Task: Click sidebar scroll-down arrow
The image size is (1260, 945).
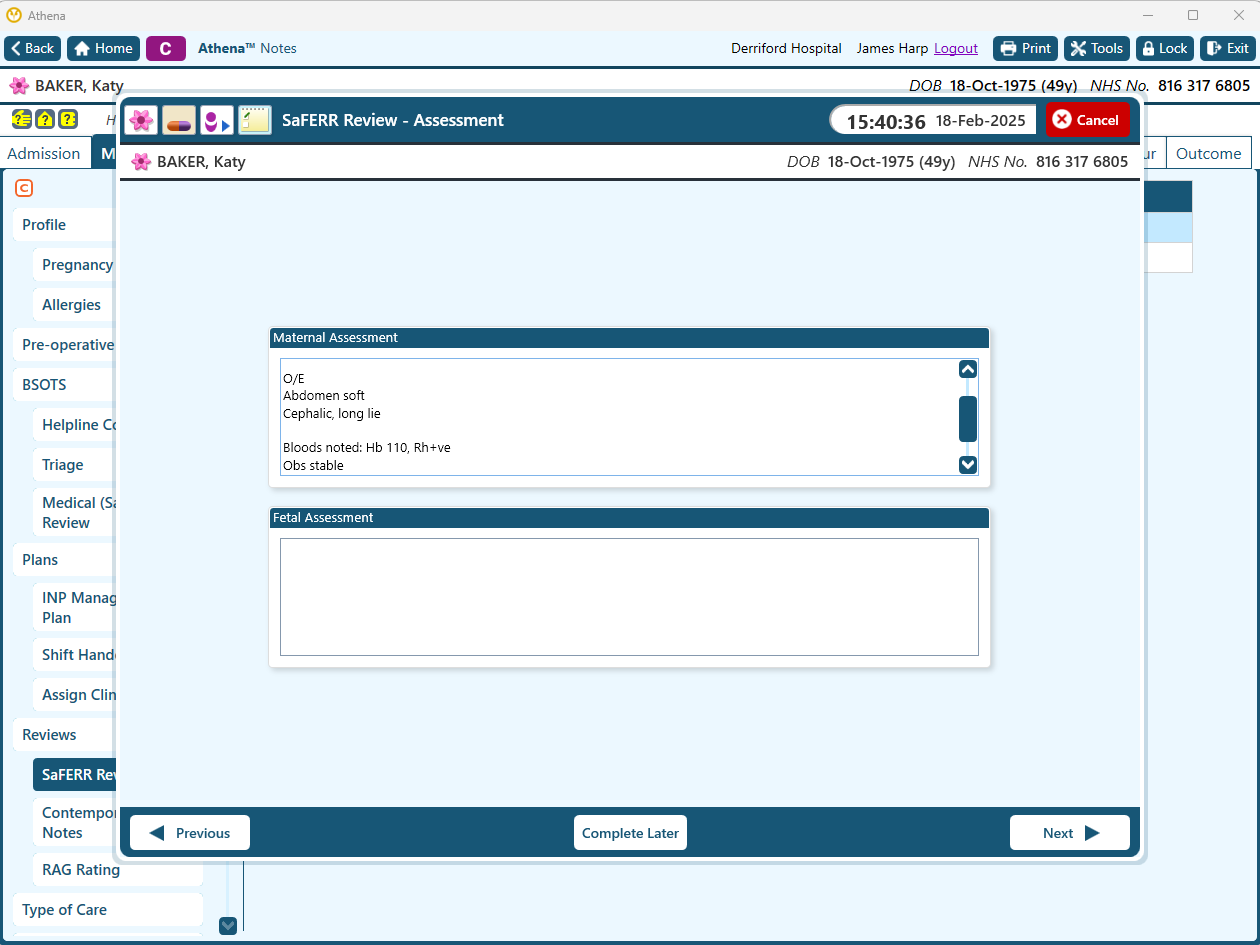Action: (228, 926)
